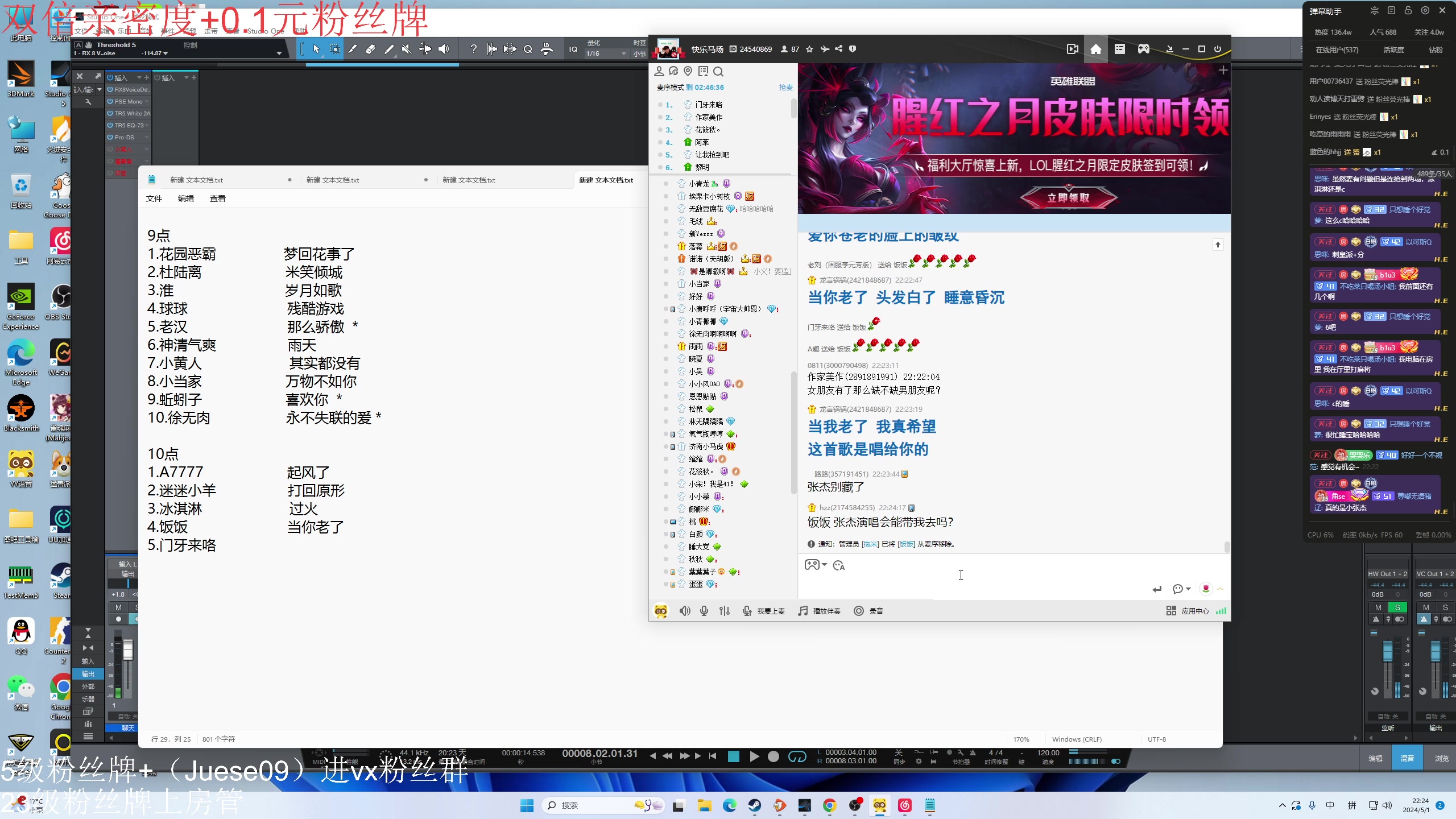
Task: Select the Listen tool (speaker icon)
Action: 444,49
